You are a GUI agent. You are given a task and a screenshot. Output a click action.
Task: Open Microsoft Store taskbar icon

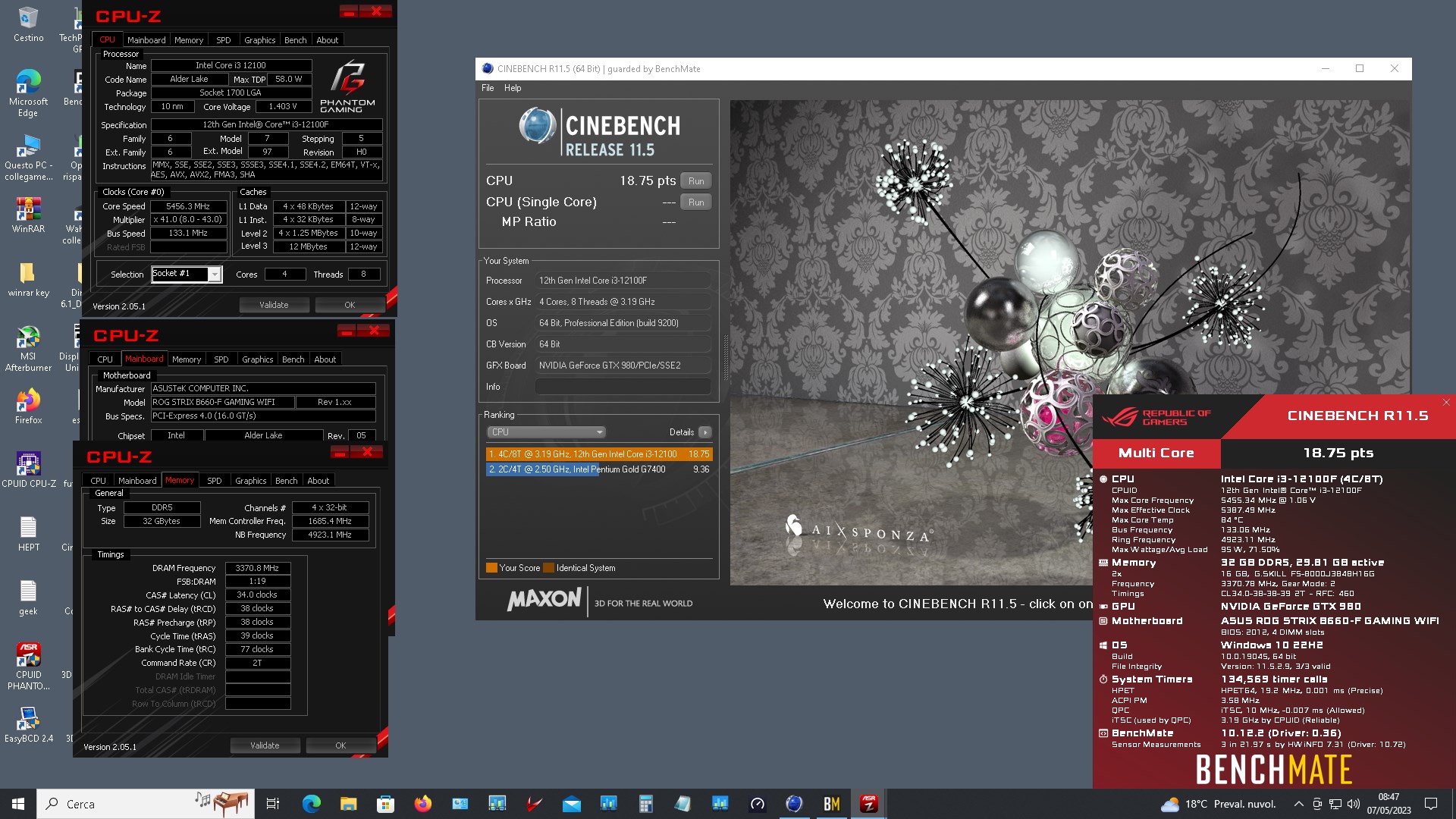[385, 804]
